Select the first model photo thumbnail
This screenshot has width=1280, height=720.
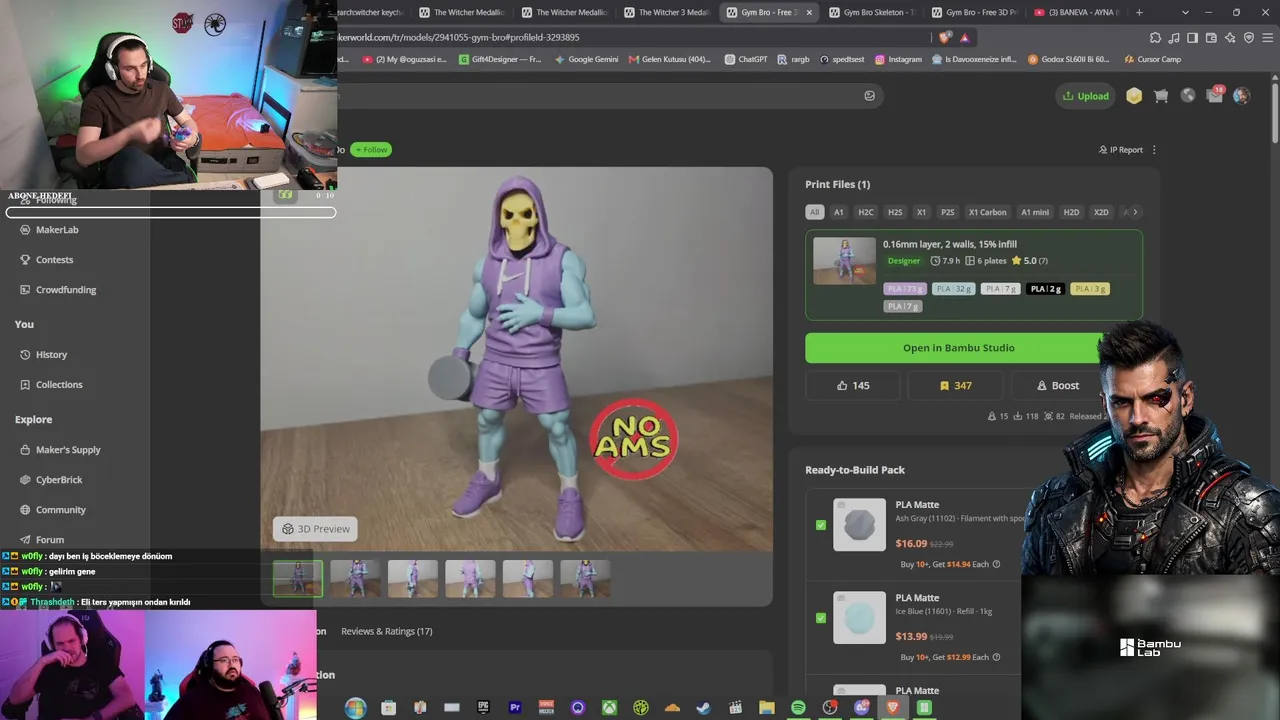[298, 579]
